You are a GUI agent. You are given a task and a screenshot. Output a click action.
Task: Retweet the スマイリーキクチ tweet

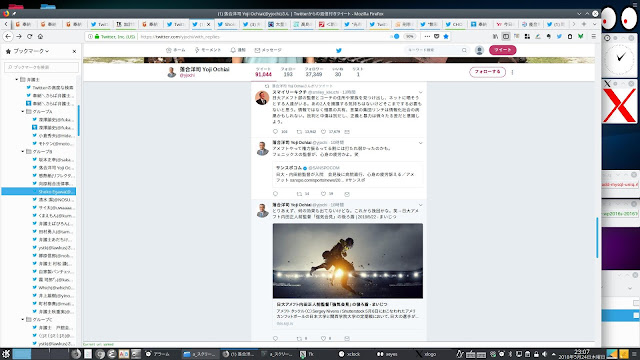299,131
